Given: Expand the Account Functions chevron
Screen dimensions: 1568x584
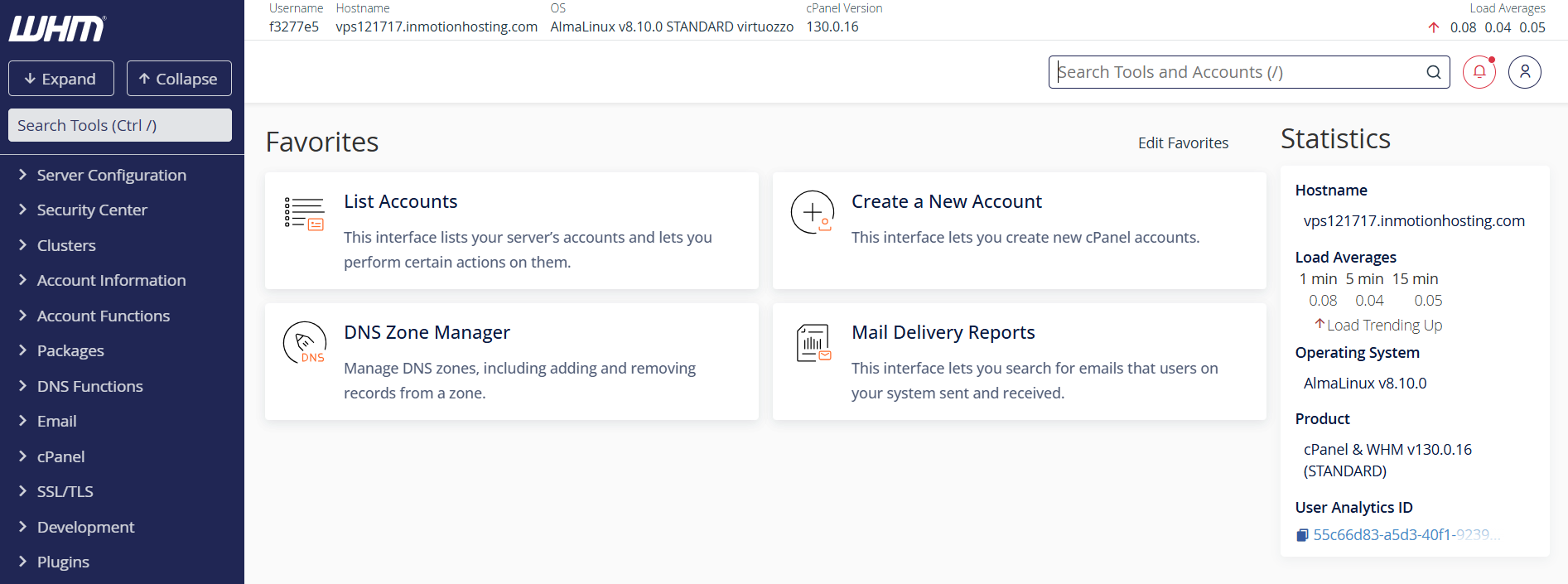Looking at the screenshot, I should (x=22, y=316).
